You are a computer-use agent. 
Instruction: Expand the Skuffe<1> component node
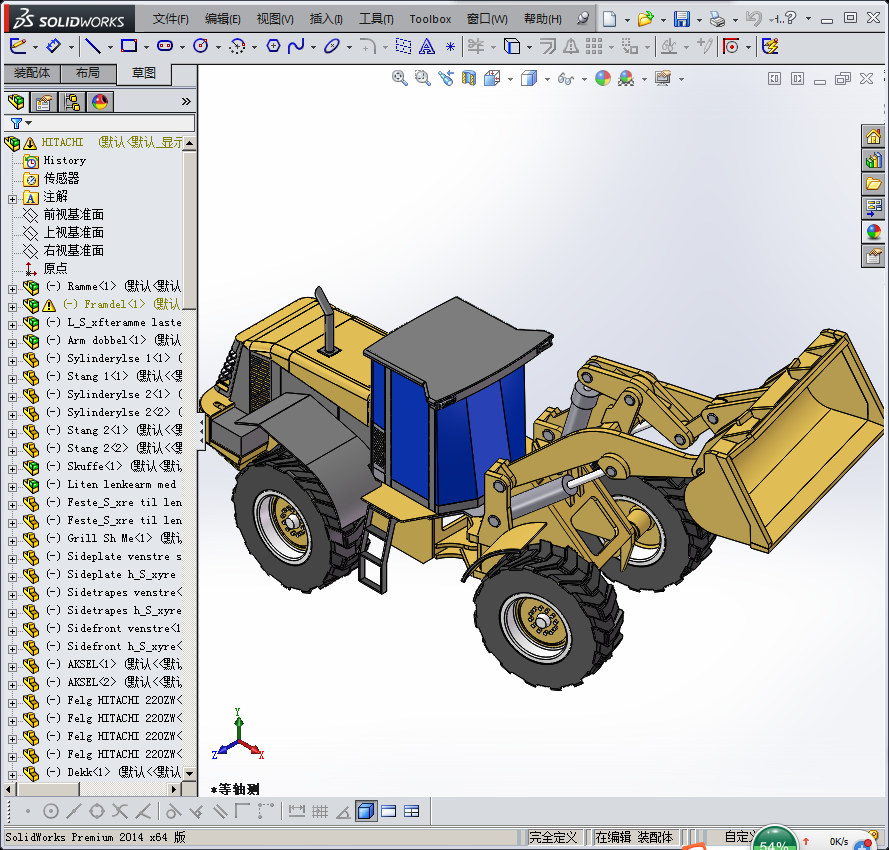tap(12, 468)
